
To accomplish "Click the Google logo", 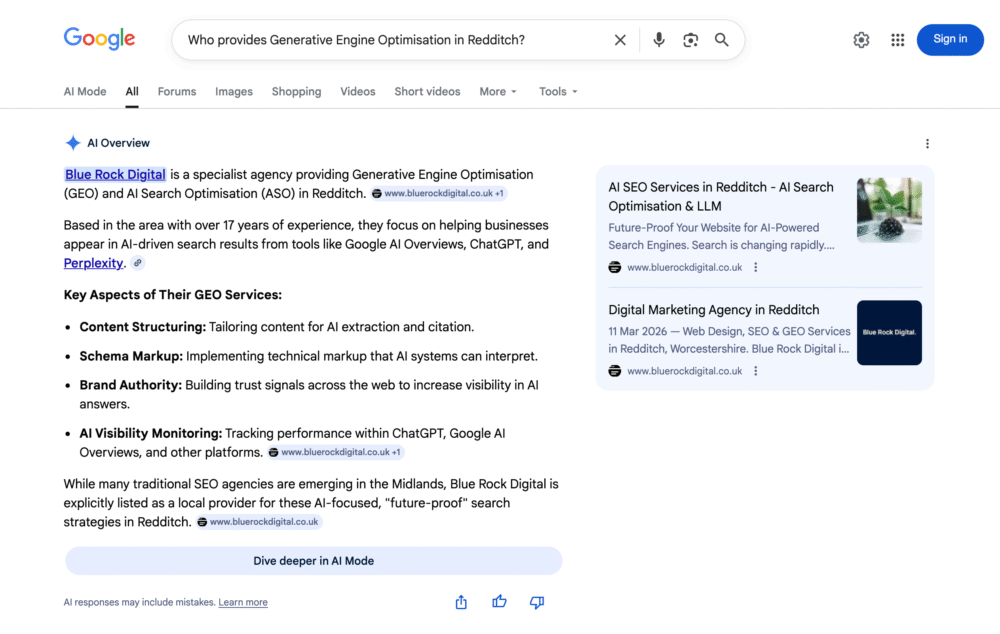I will [x=99, y=39].
